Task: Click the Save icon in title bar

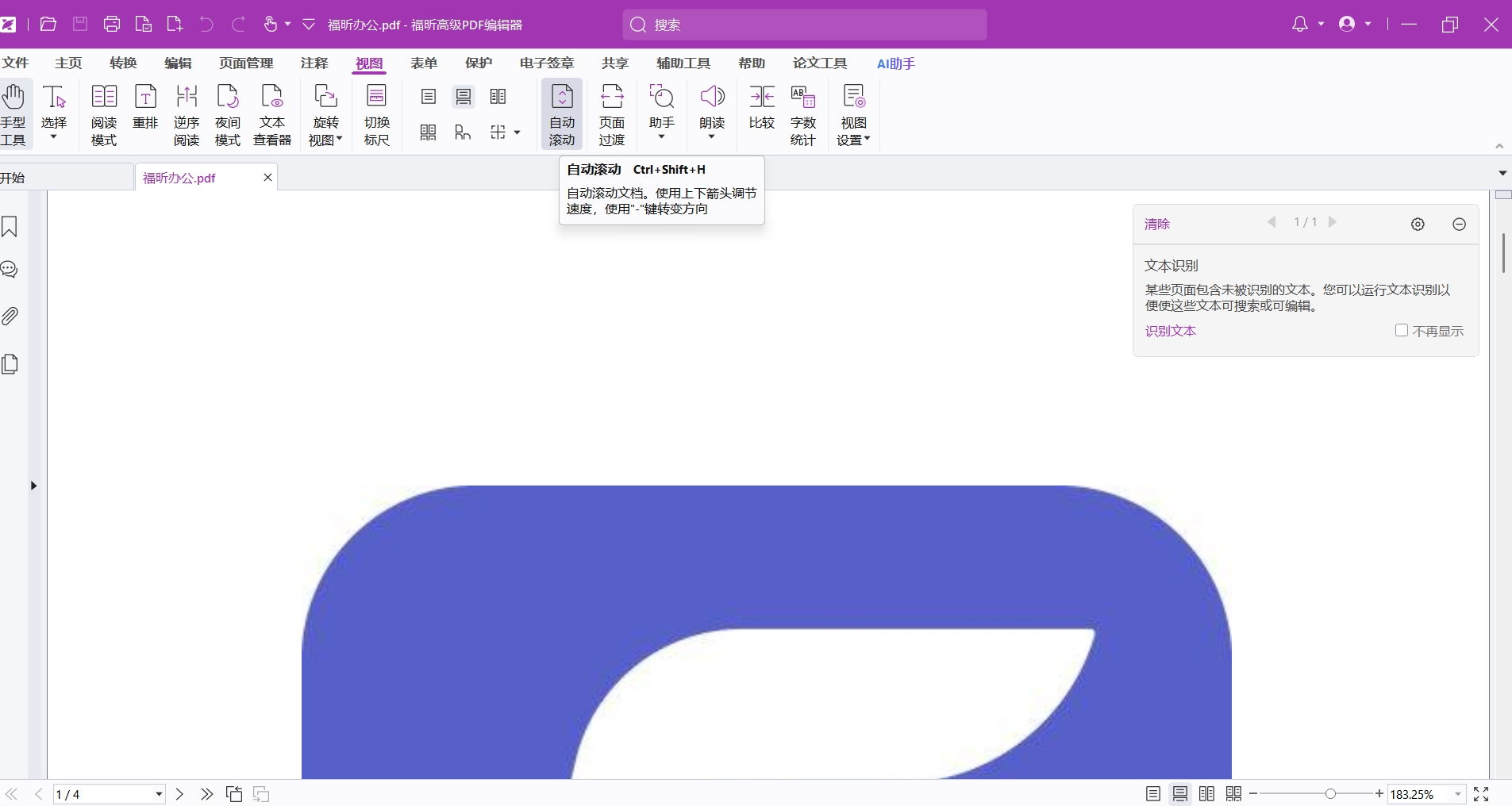Action: pos(80,25)
